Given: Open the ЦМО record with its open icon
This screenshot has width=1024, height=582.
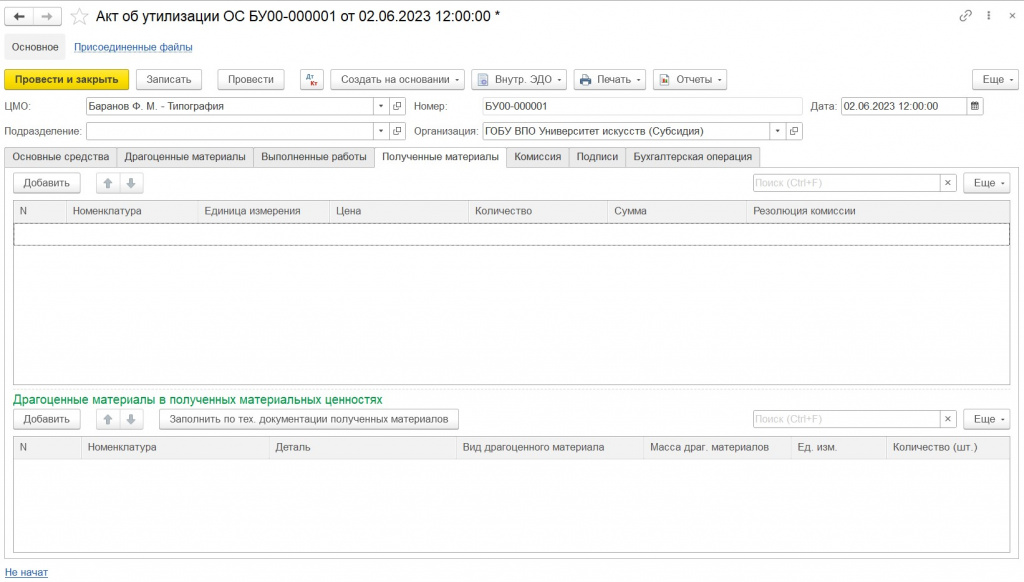Looking at the screenshot, I should coord(397,106).
